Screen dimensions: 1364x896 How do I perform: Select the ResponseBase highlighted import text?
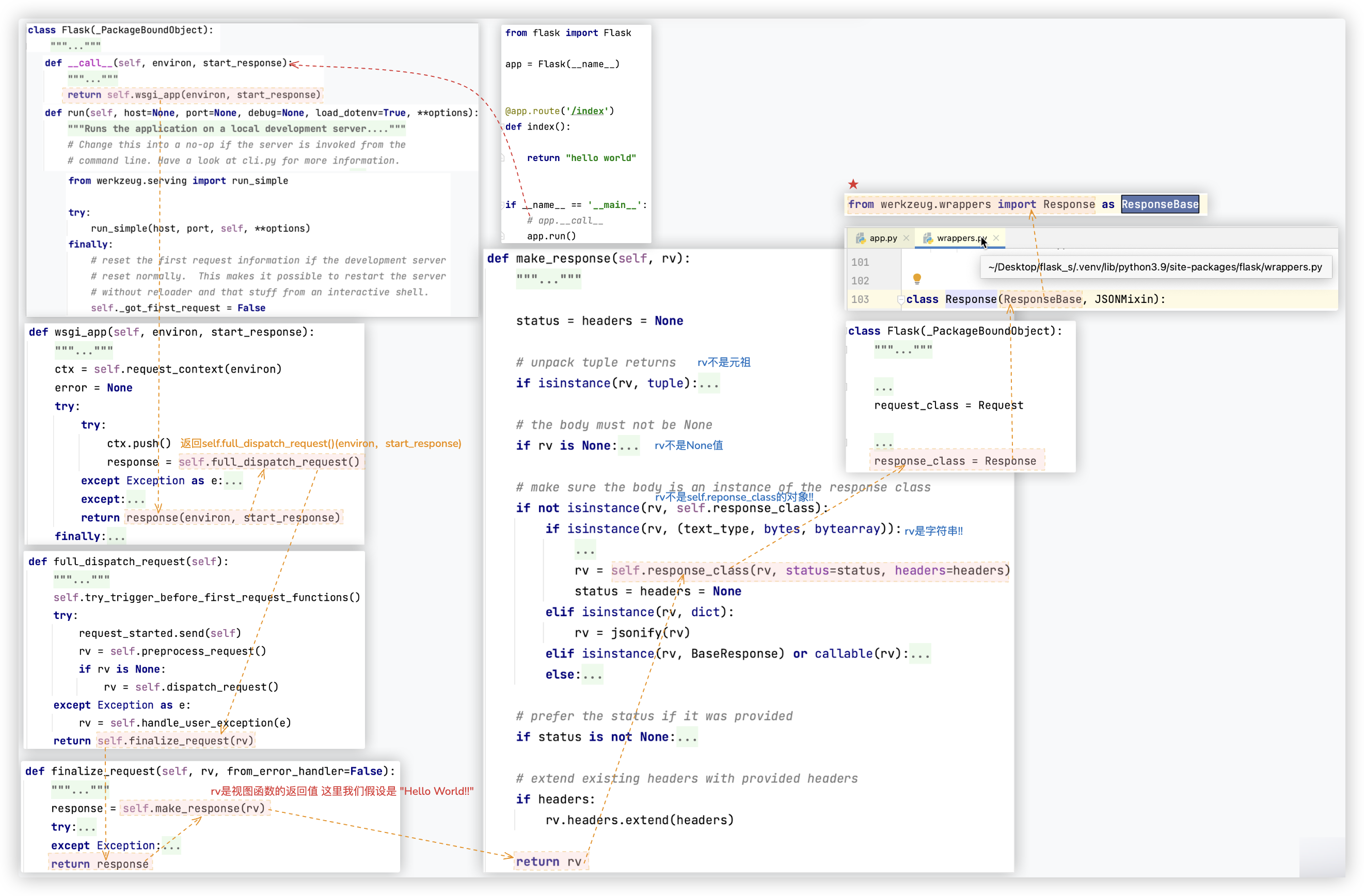click(1159, 204)
